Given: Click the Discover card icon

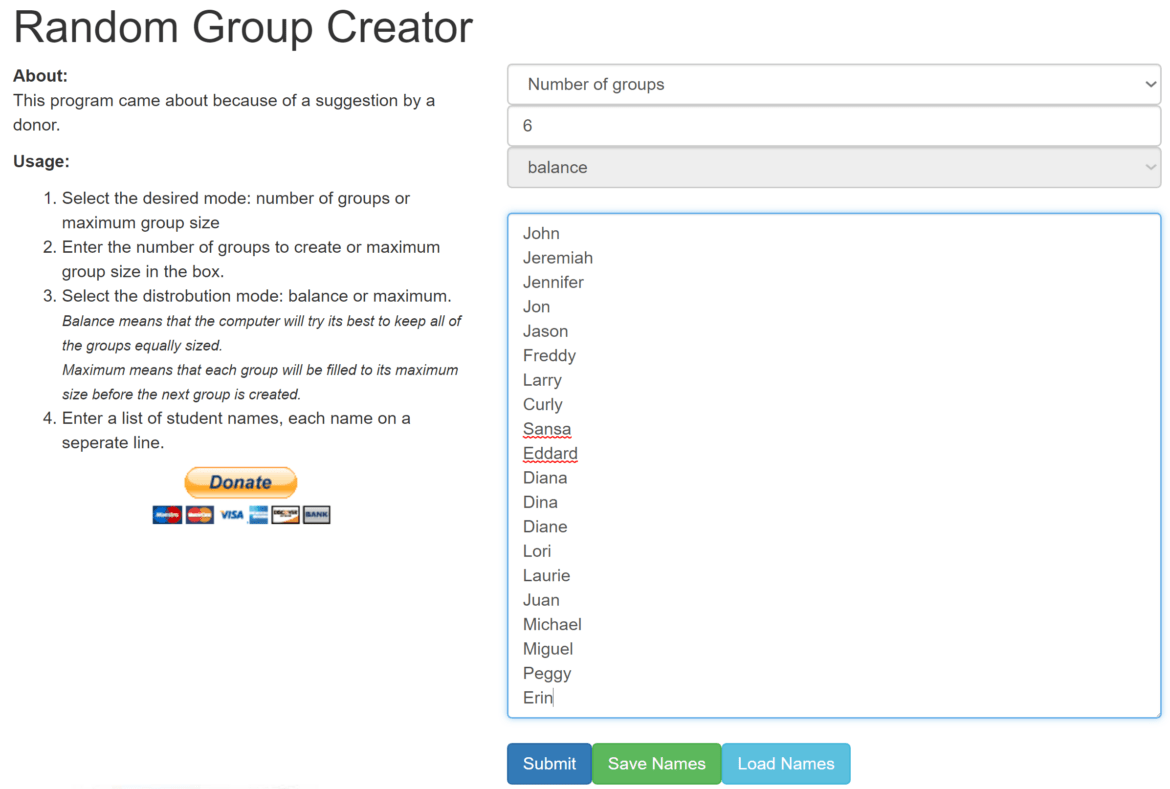Looking at the screenshot, I should [286, 514].
